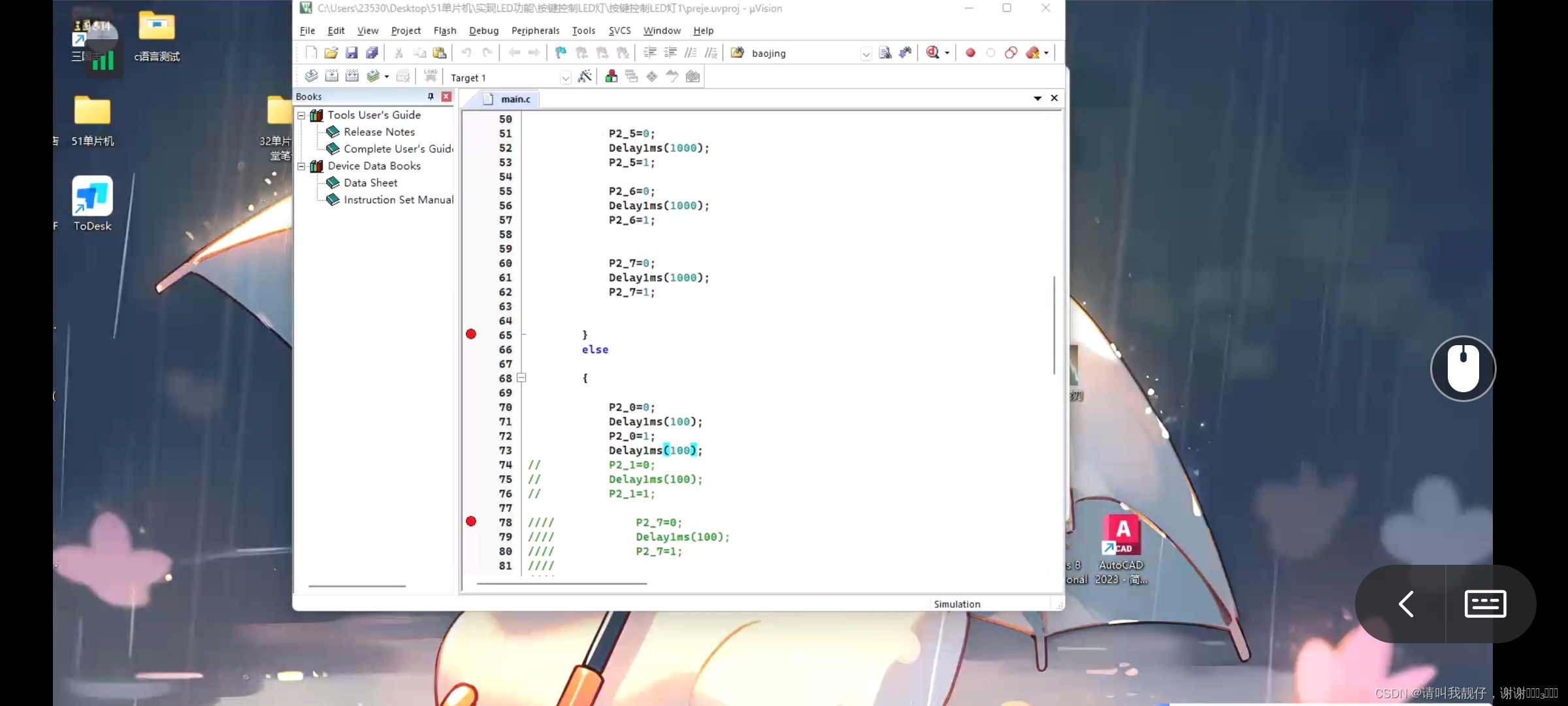The height and width of the screenshot is (706, 1568).
Task: Click Manage Project Items colored blocks icon
Action: point(612,76)
